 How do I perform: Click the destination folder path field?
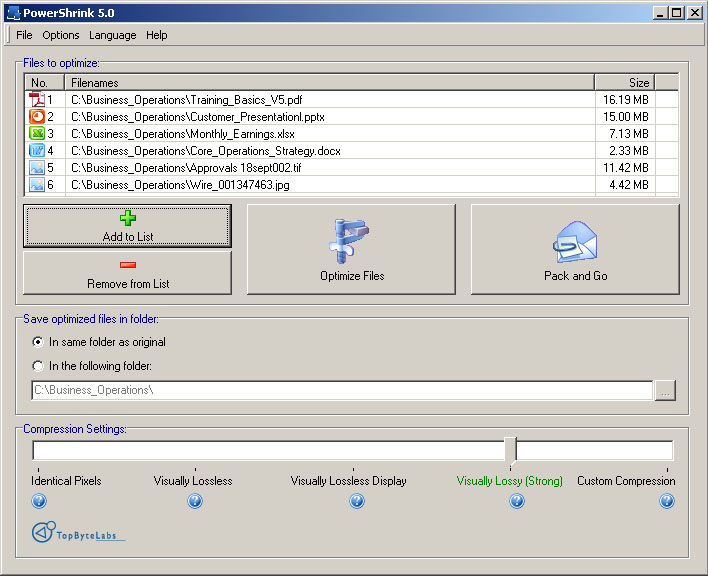coord(342,390)
